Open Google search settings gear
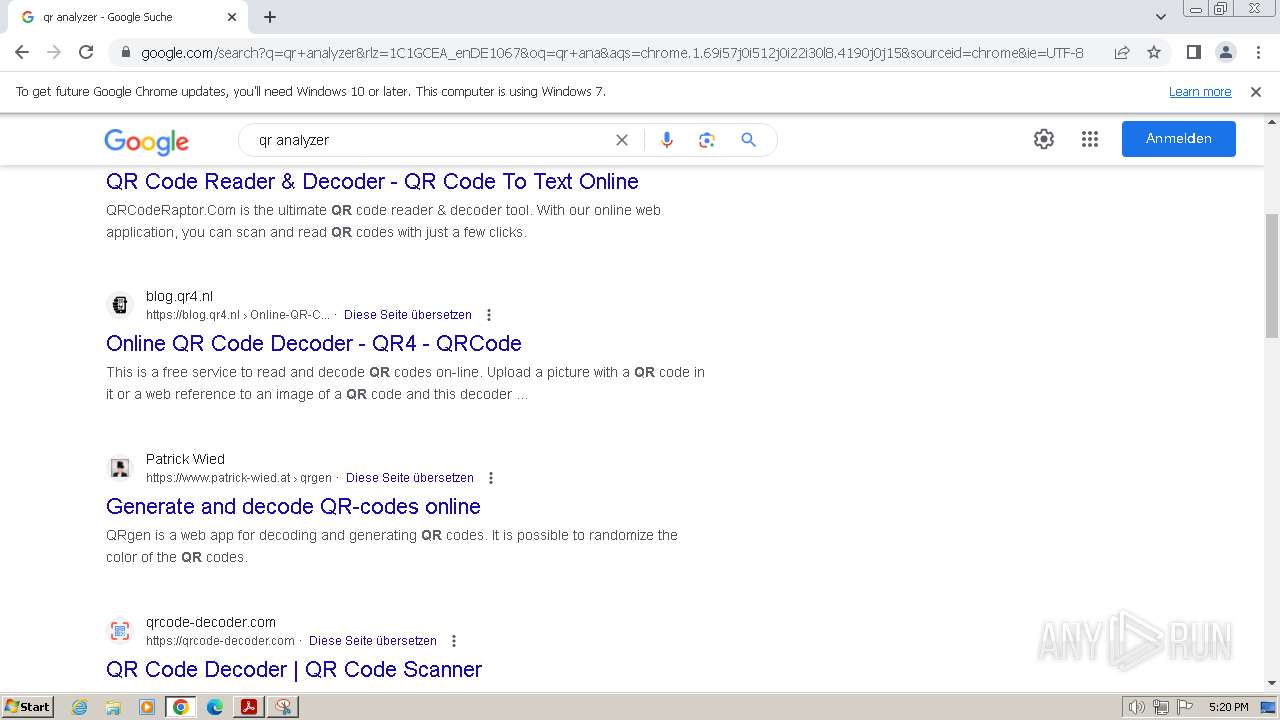This screenshot has height=720, width=1280. pyautogui.click(x=1044, y=139)
